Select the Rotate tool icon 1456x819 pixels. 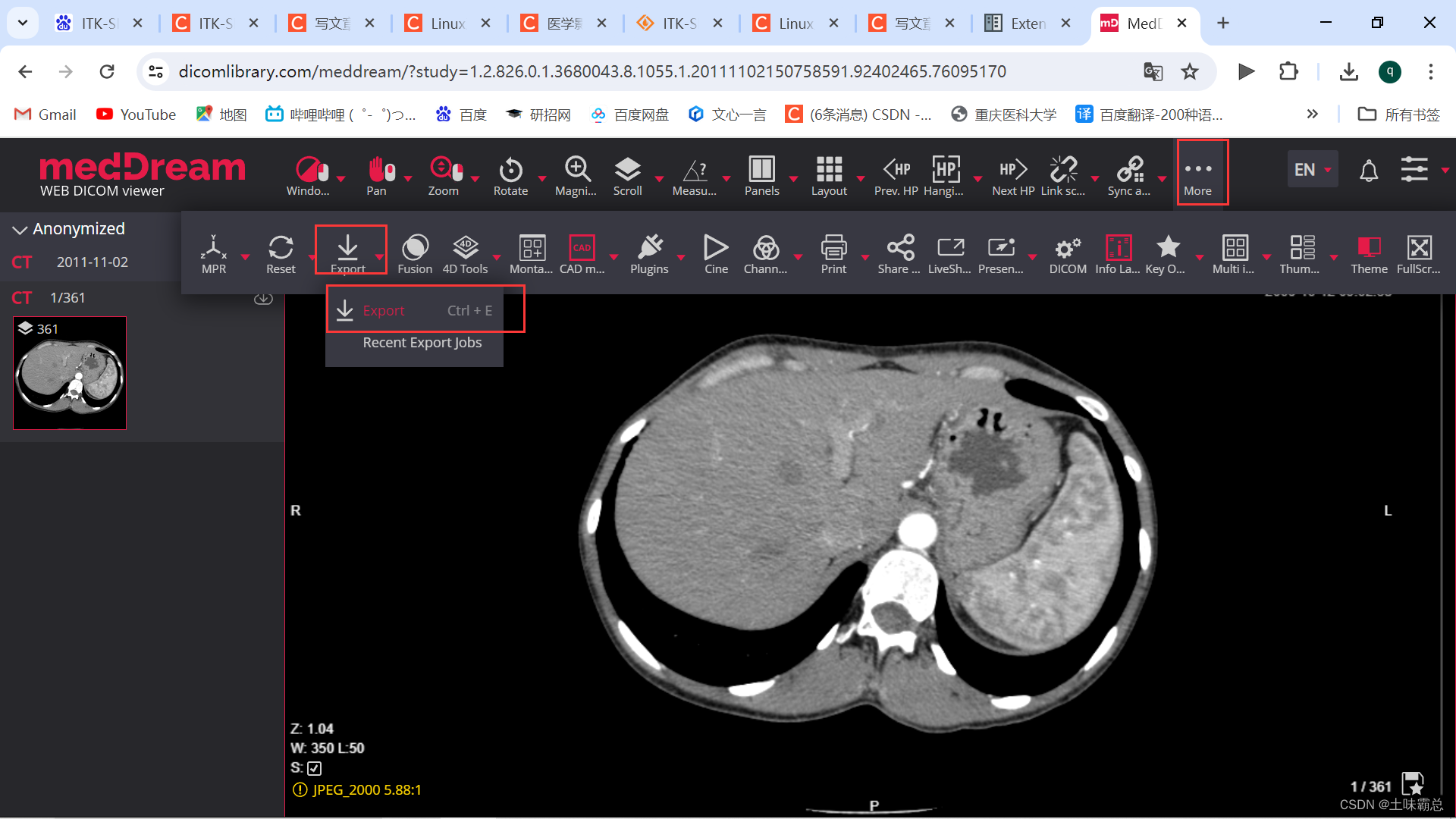pos(510,171)
